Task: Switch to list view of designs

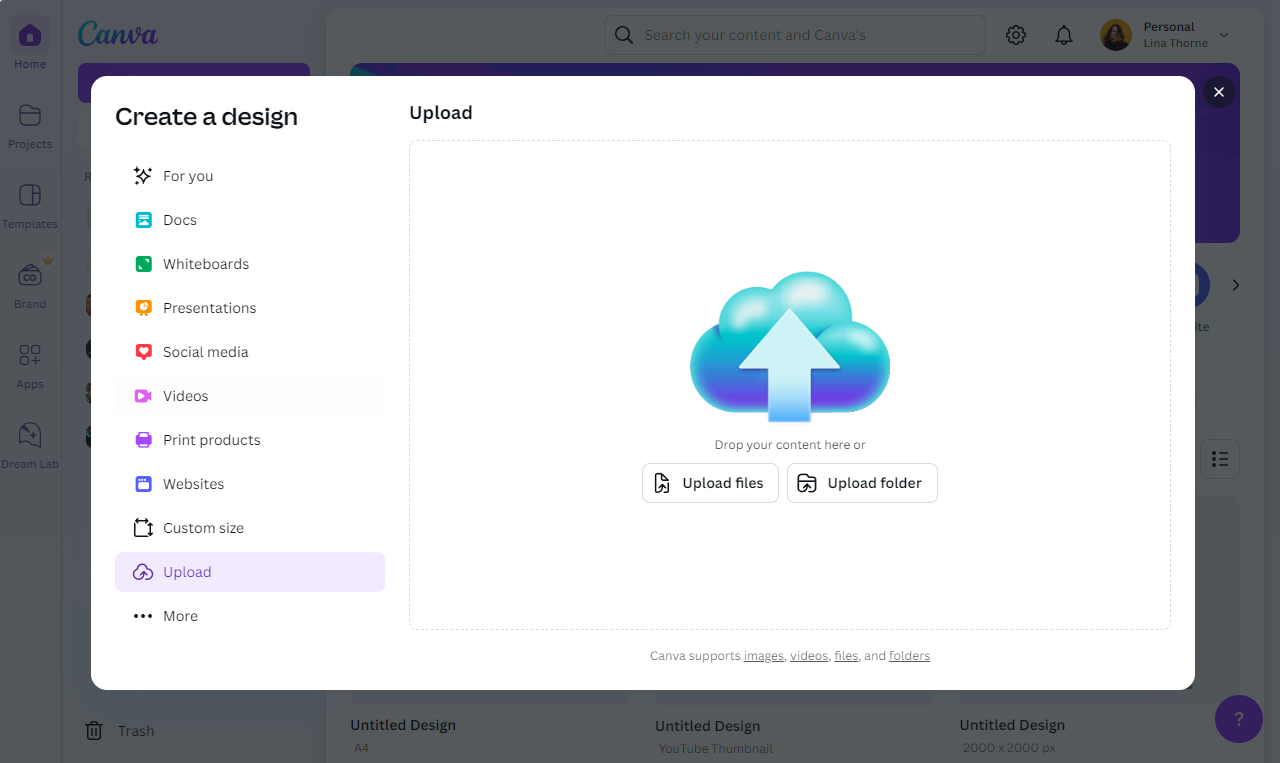Action: 1220,459
